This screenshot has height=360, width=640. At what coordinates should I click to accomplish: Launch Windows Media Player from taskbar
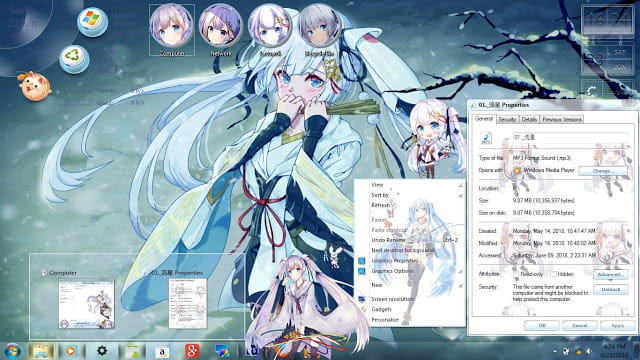point(71,351)
